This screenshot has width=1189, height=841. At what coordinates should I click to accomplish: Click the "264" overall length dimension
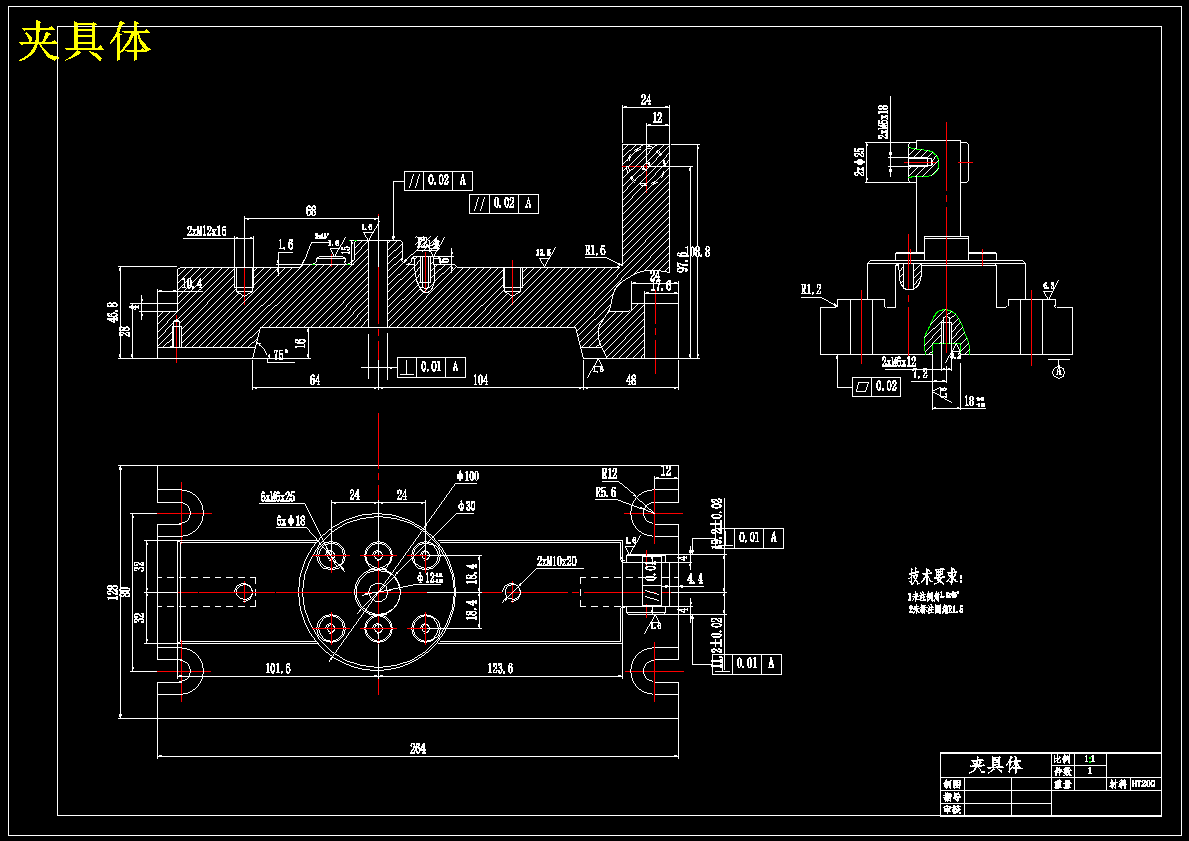click(418, 748)
